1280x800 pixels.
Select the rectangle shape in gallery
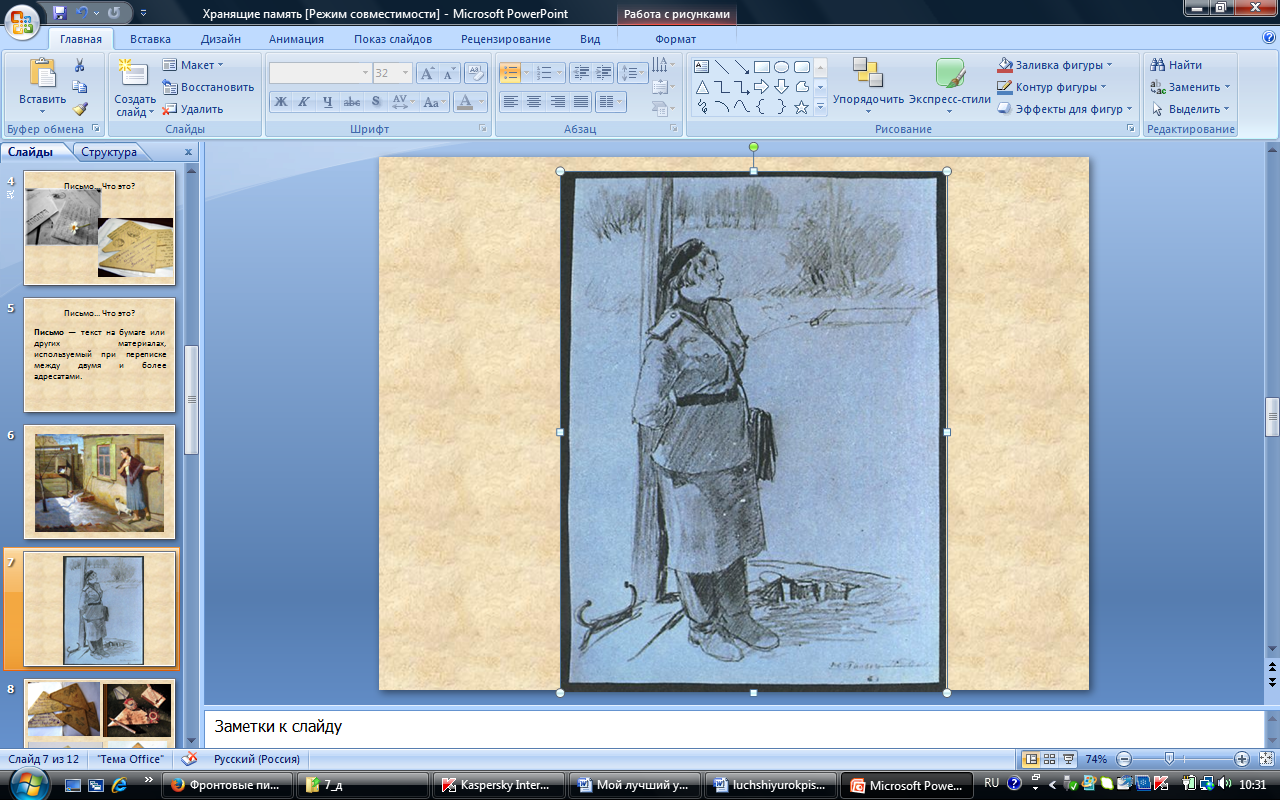click(762, 67)
